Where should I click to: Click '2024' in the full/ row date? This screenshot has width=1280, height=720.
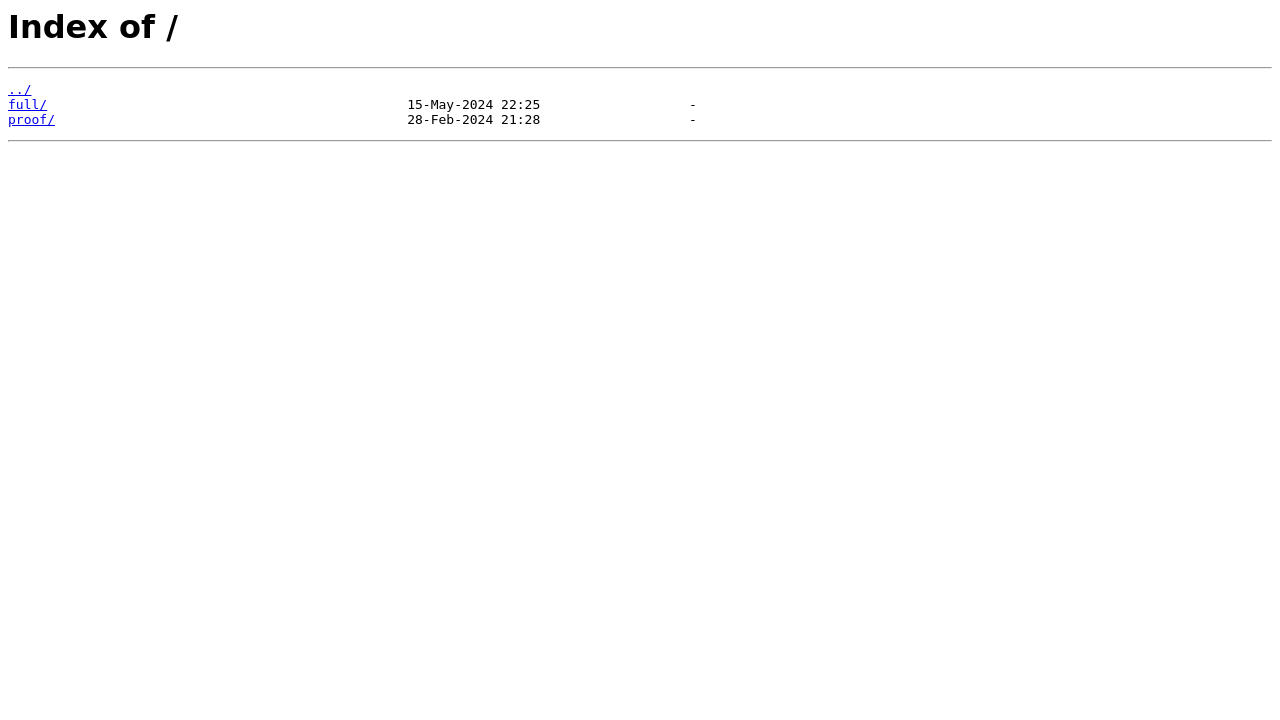coord(477,105)
